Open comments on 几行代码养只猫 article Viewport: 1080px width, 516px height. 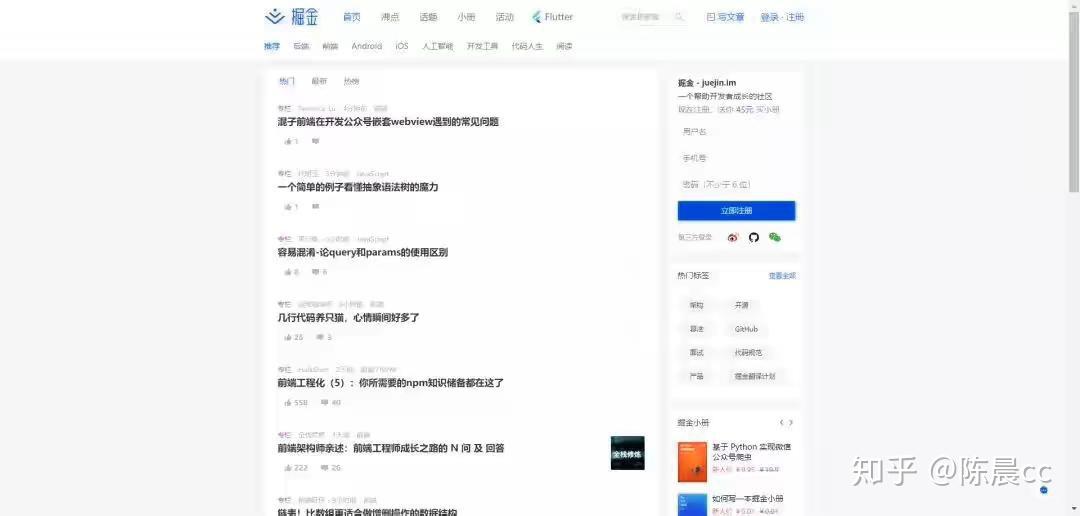pyautogui.click(x=324, y=338)
